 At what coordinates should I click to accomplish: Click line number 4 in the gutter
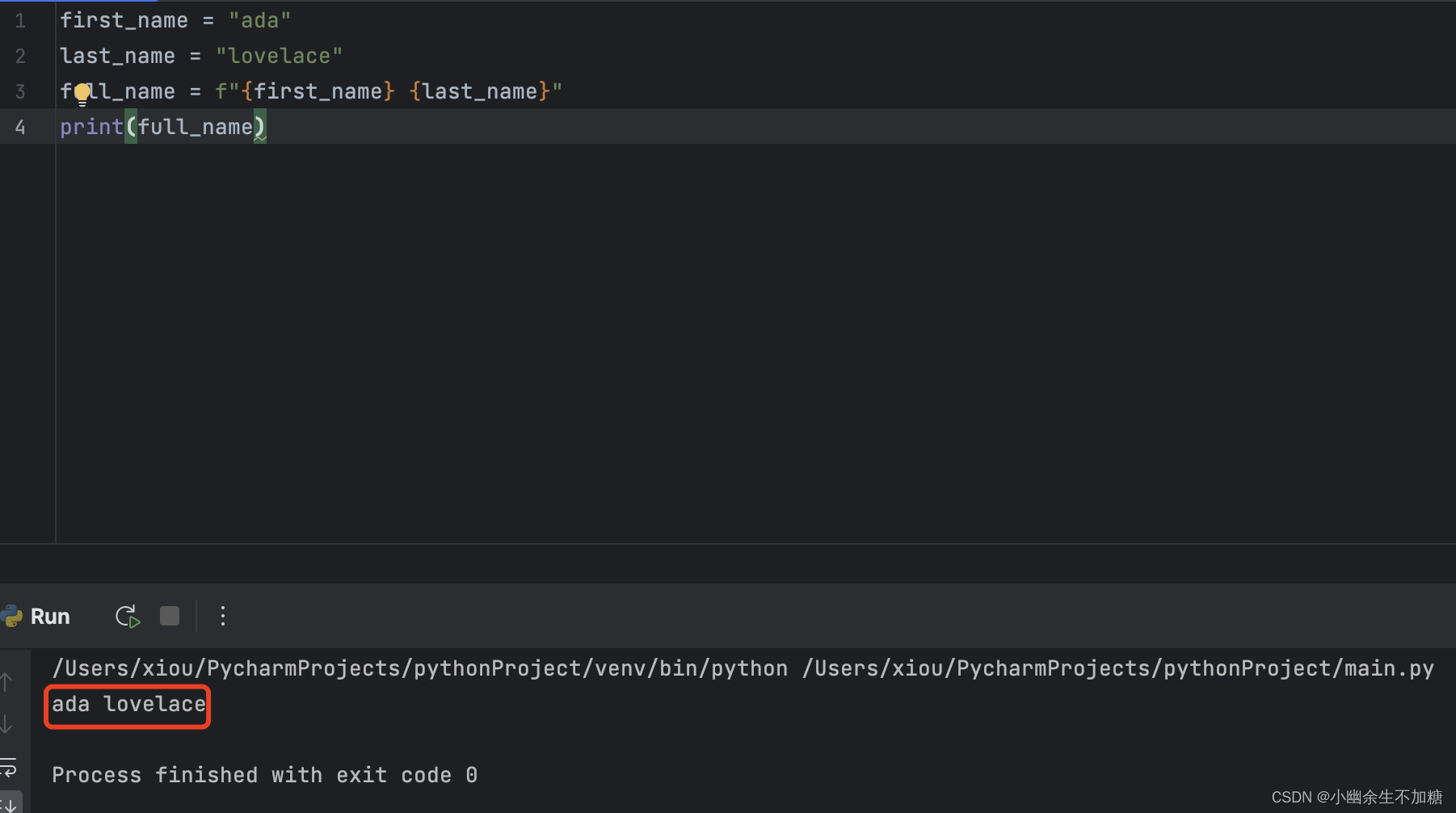pos(20,128)
